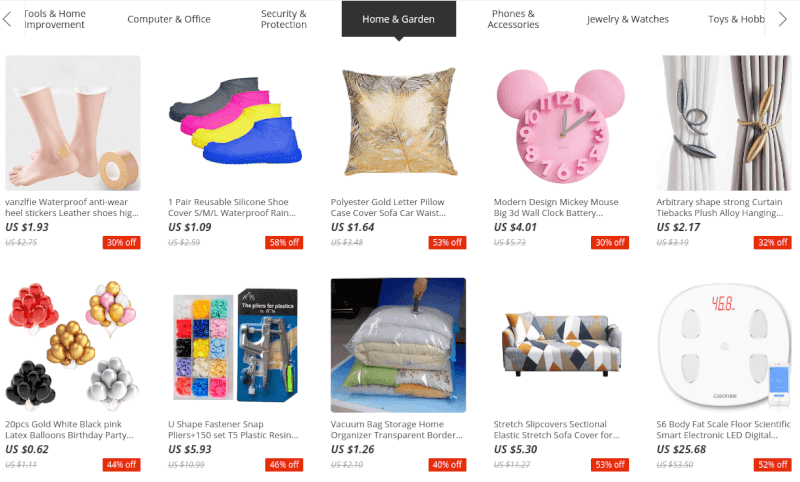Image resolution: width=800 pixels, height=482 pixels.
Task: Open the Jewelry & Watches category
Action: coord(628,19)
